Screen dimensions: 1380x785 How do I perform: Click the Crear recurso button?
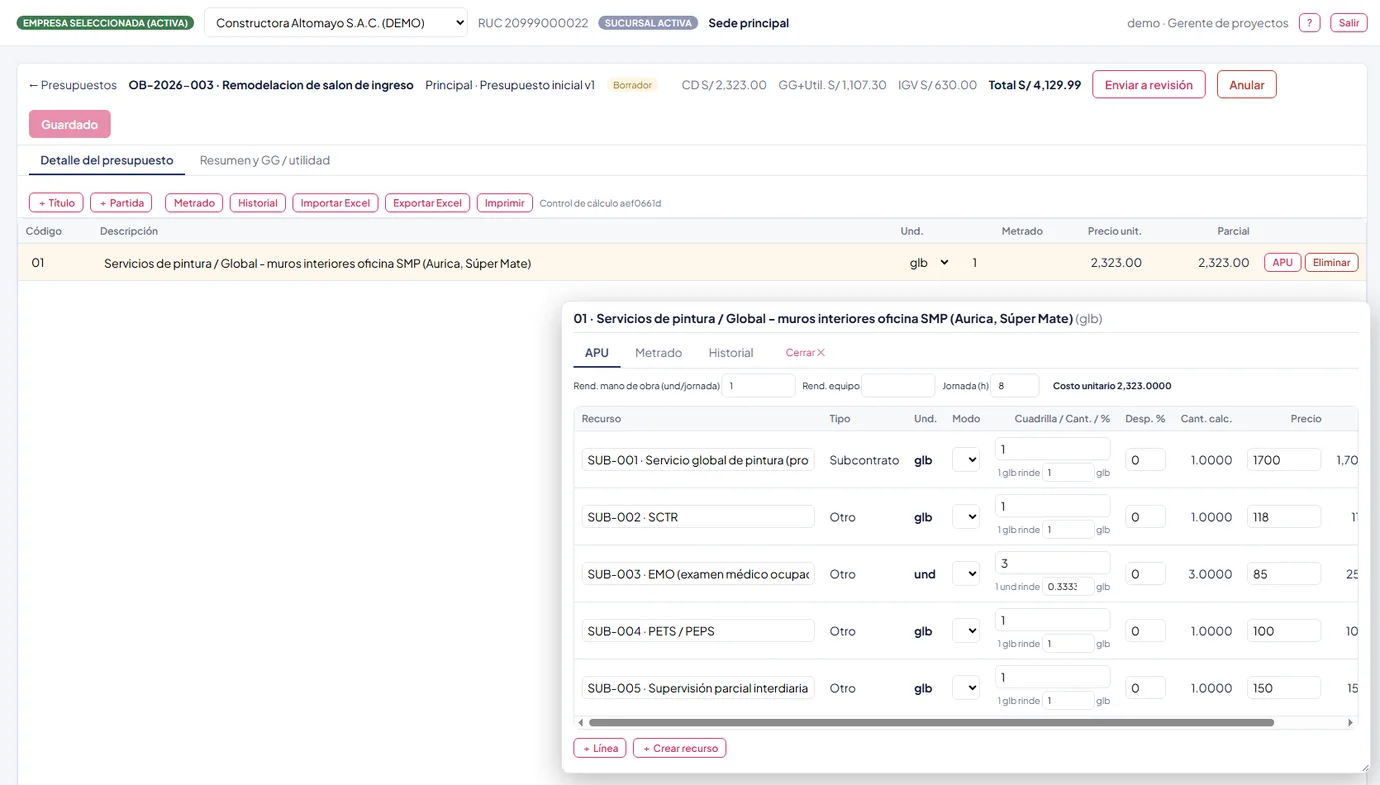pyautogui.click(x=680, y=748)
